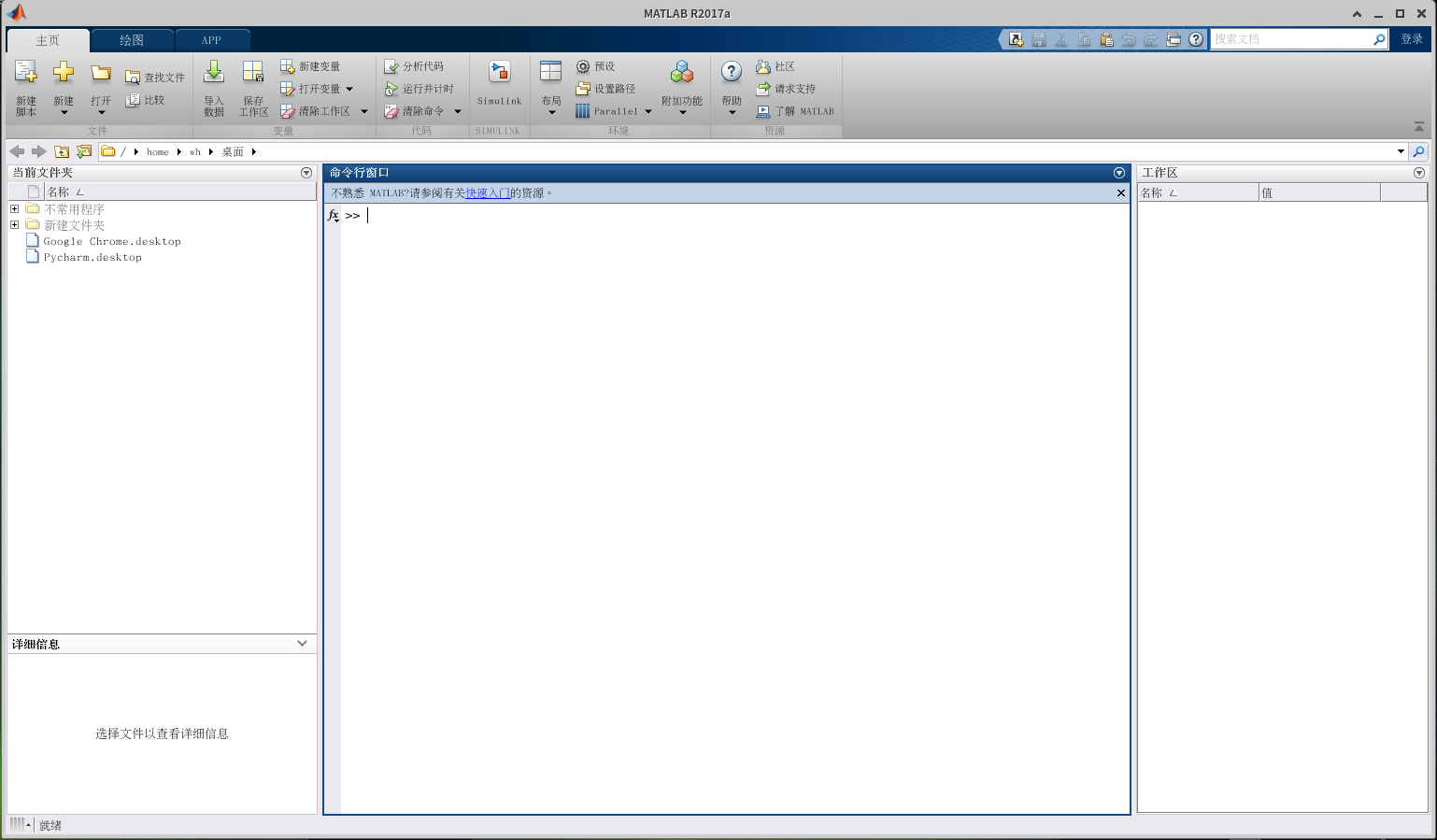Open the address bar history dropdown
Image resolution: width=1437 pixels, height=840 pixels.
(x=1401, y=151)
